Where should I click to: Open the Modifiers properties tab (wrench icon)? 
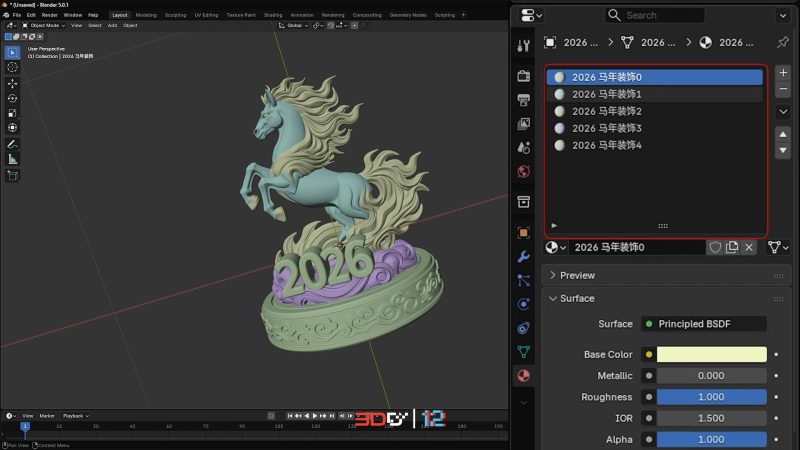click(523, 255)
